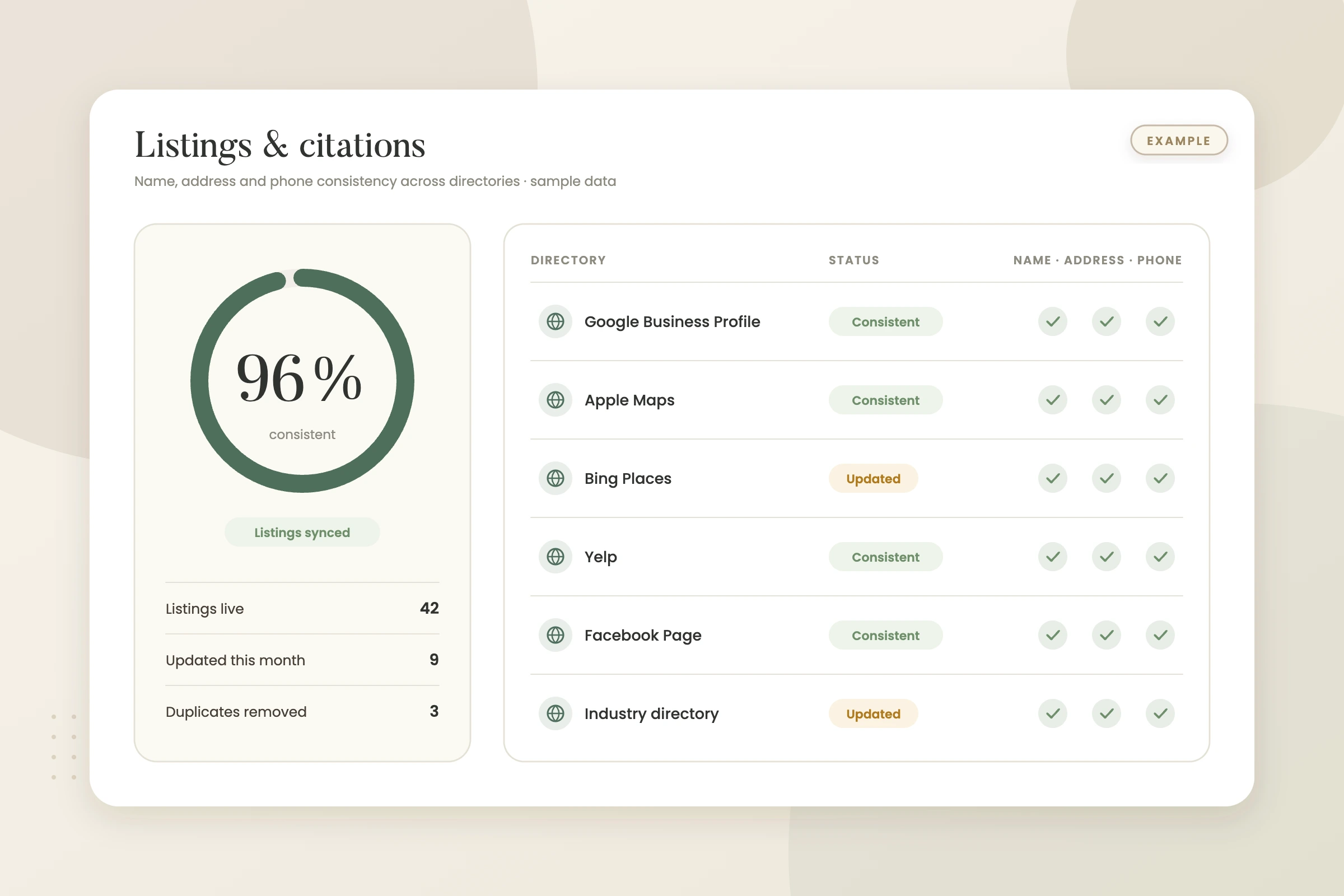Screen dimensions: 1344x896
Task: Click the Phone checkmark in the Bing Places row
Action: click(1160, 478)
